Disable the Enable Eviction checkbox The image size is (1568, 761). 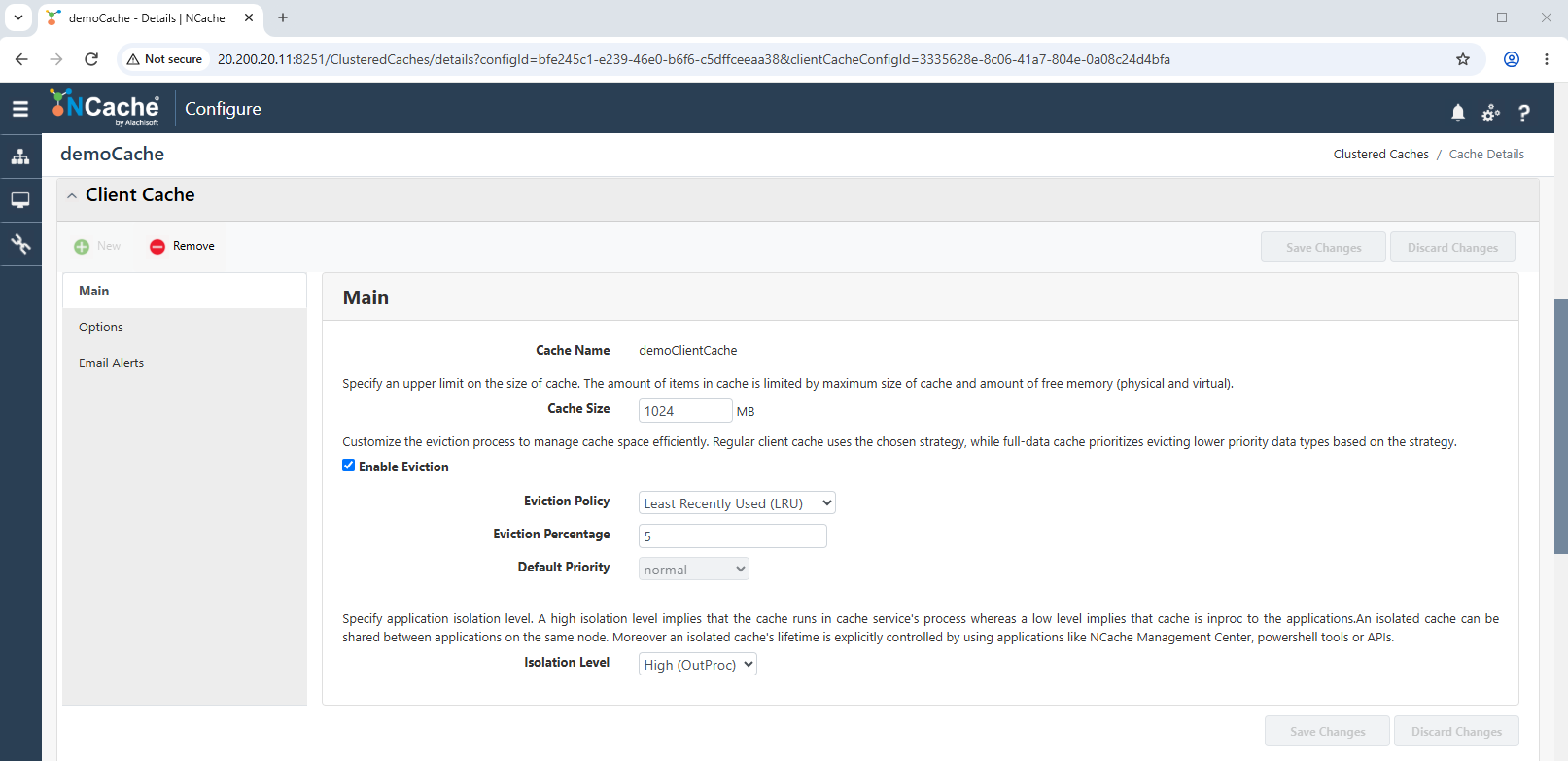coord(348,466)
